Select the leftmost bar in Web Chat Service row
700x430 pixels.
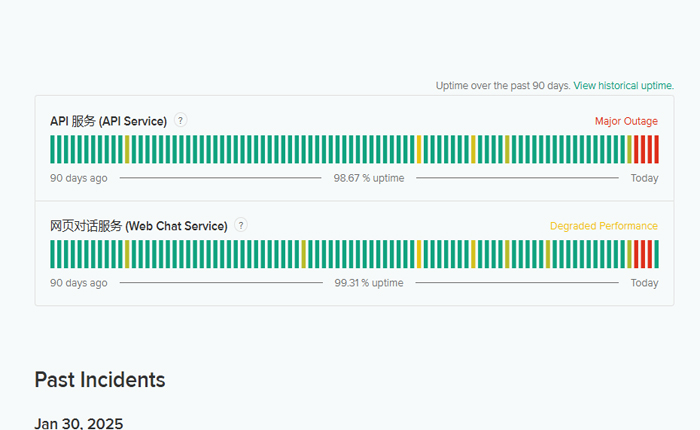53,254
